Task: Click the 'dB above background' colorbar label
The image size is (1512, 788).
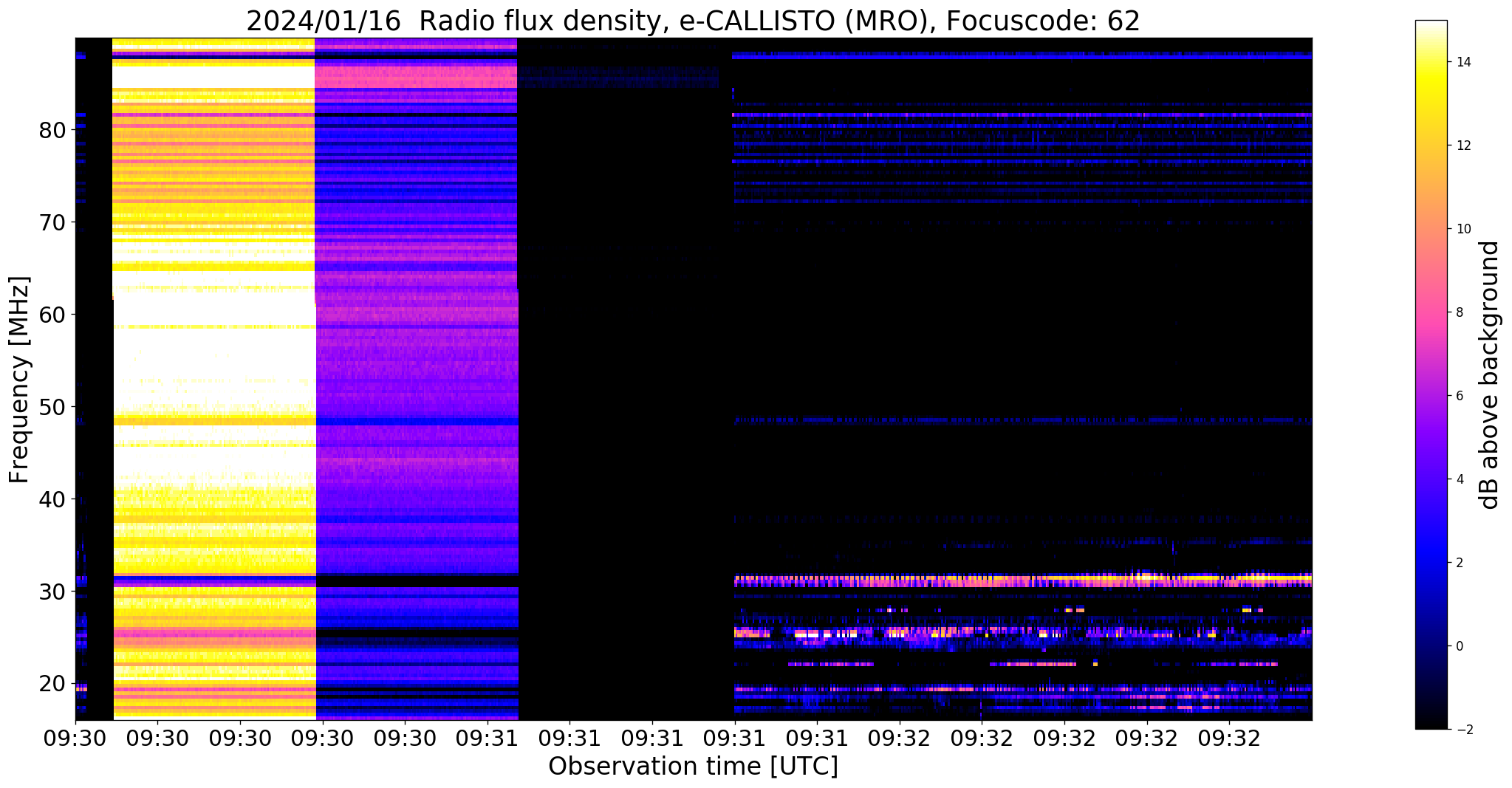Action: (x=1489, y=375)
